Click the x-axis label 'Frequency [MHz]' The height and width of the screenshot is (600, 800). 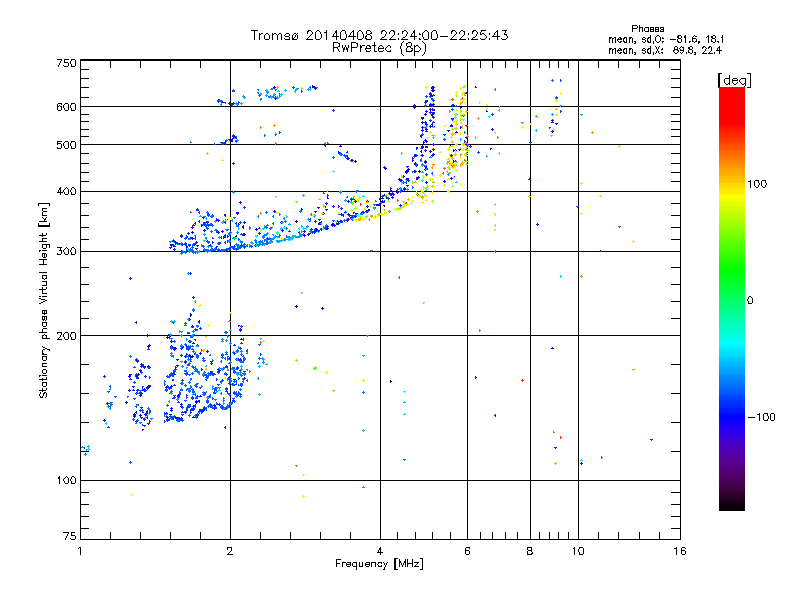tap(379, 564)
